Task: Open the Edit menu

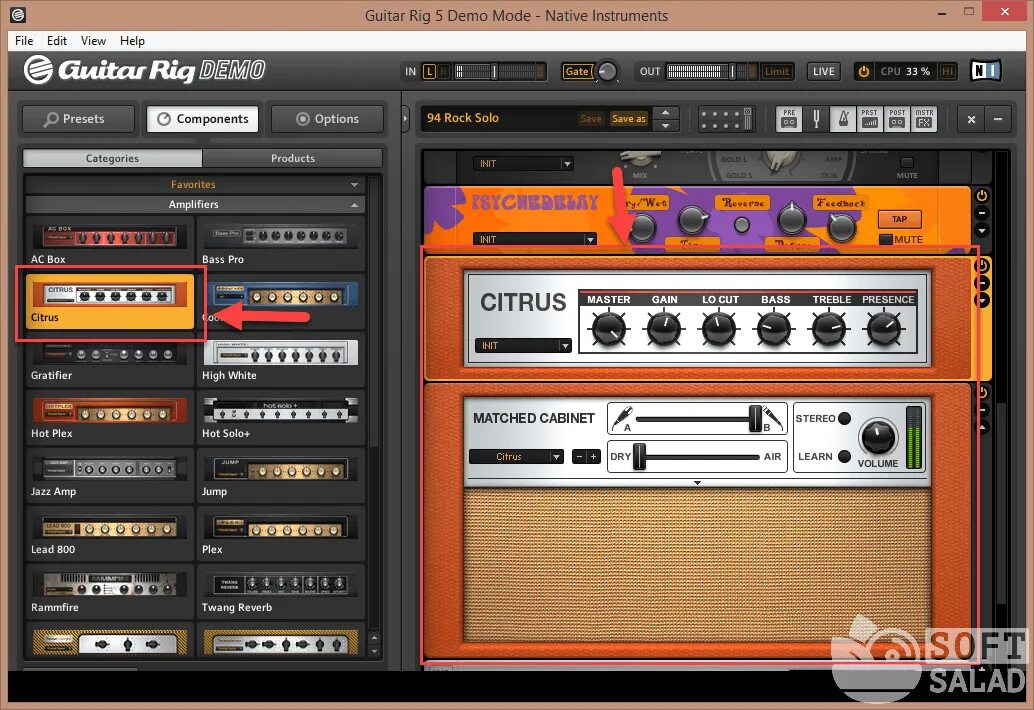Action: (57, 41)
